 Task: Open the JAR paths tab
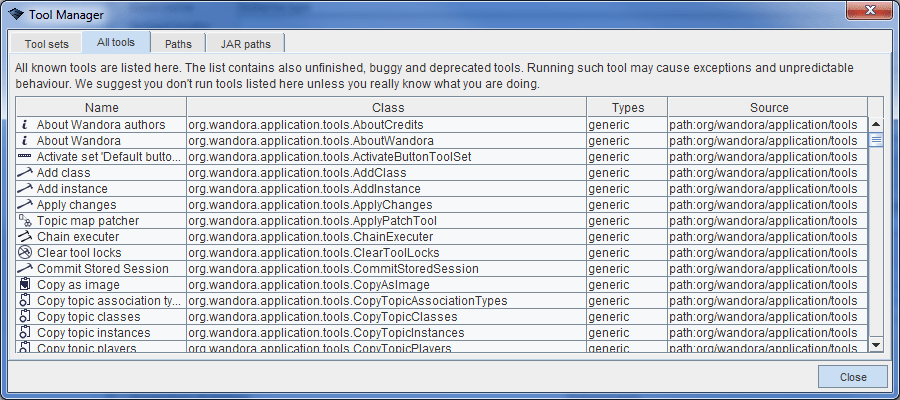point(245,44)
